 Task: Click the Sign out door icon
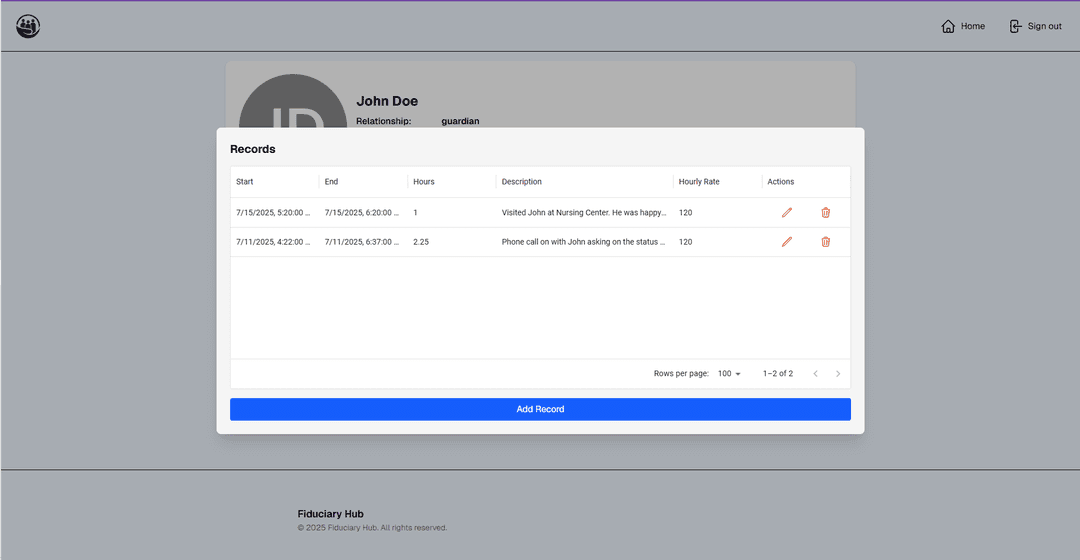(x=1015, y=26)
